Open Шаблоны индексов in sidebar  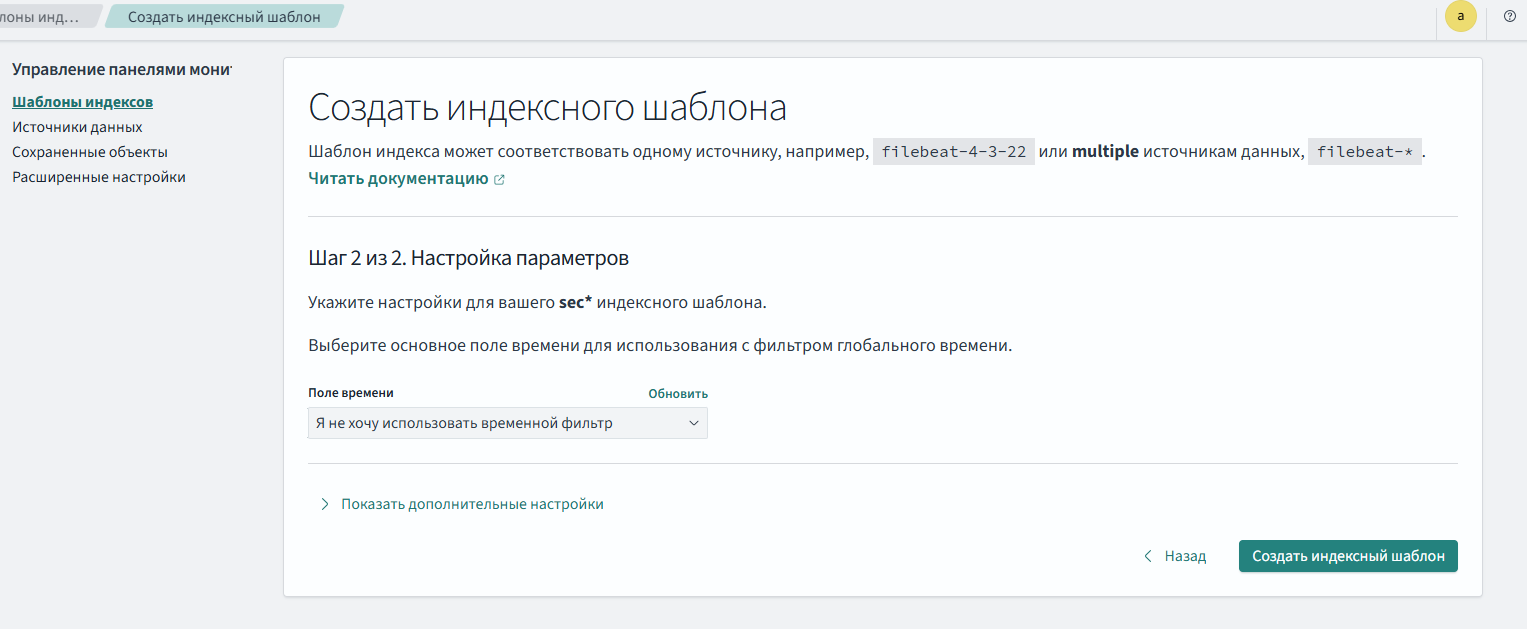(x=82, y=102)
